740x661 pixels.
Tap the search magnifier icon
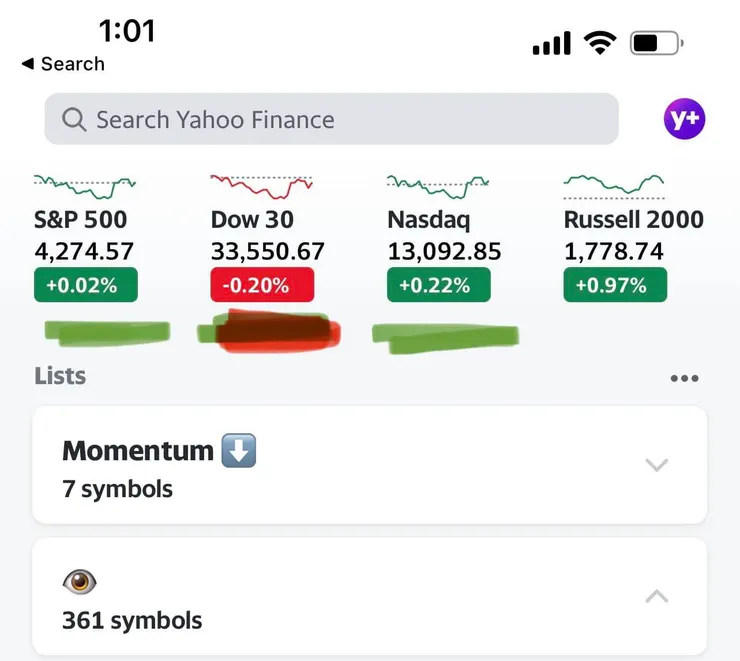[x=74, y=120]
